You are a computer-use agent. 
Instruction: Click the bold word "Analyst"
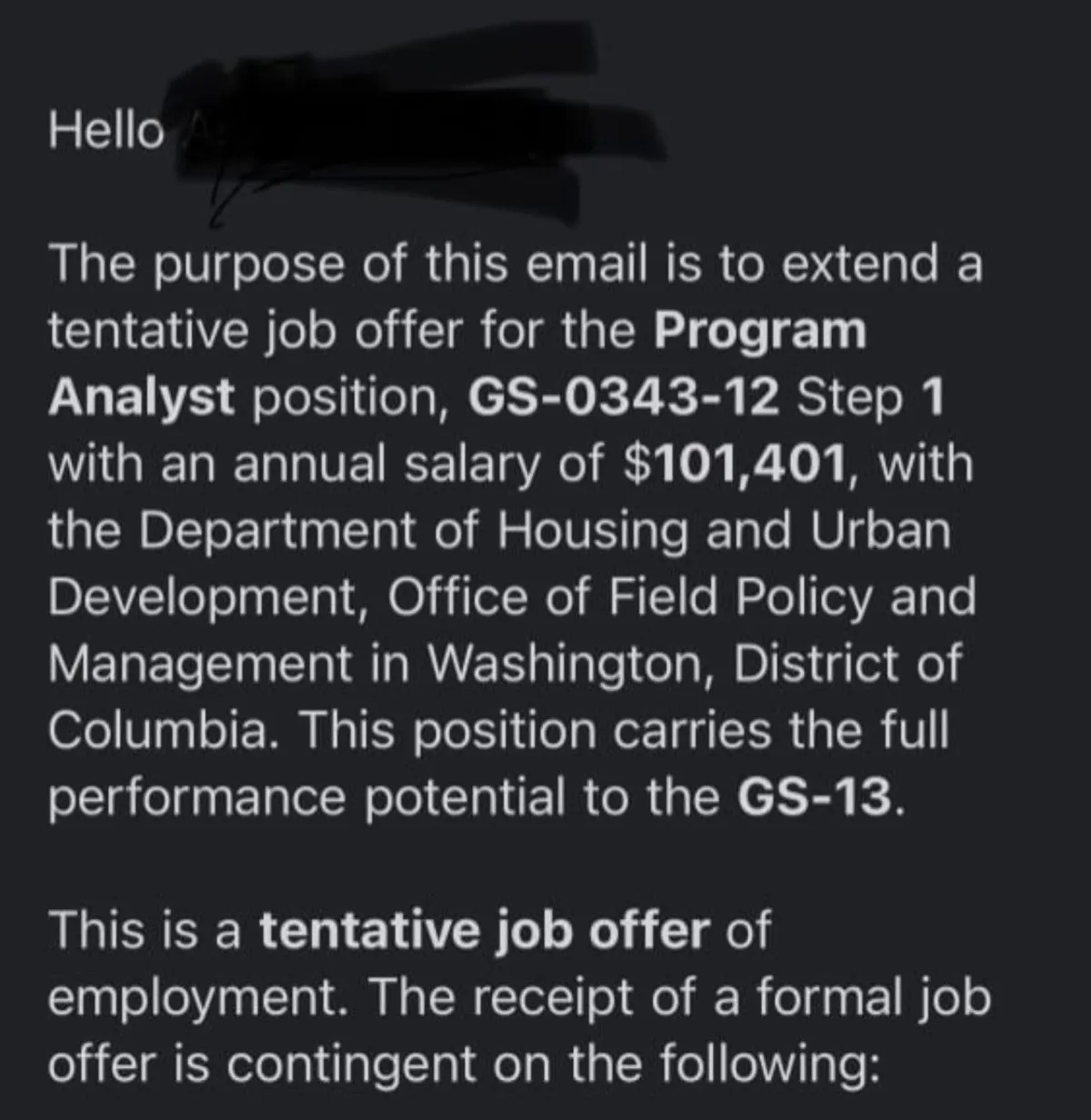coord(141,398)
